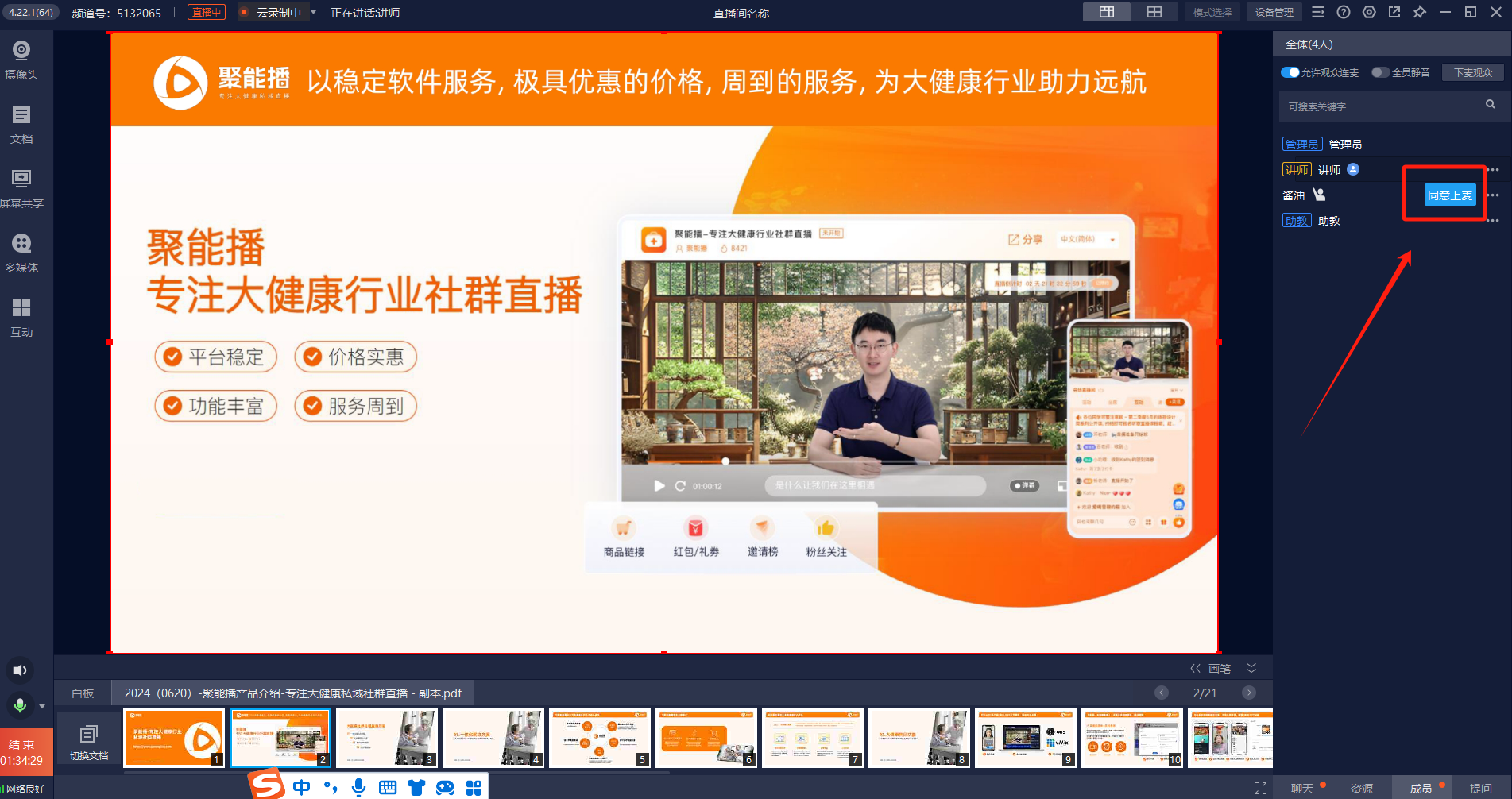Switch to the 成员 members tab

(1421, 788)
